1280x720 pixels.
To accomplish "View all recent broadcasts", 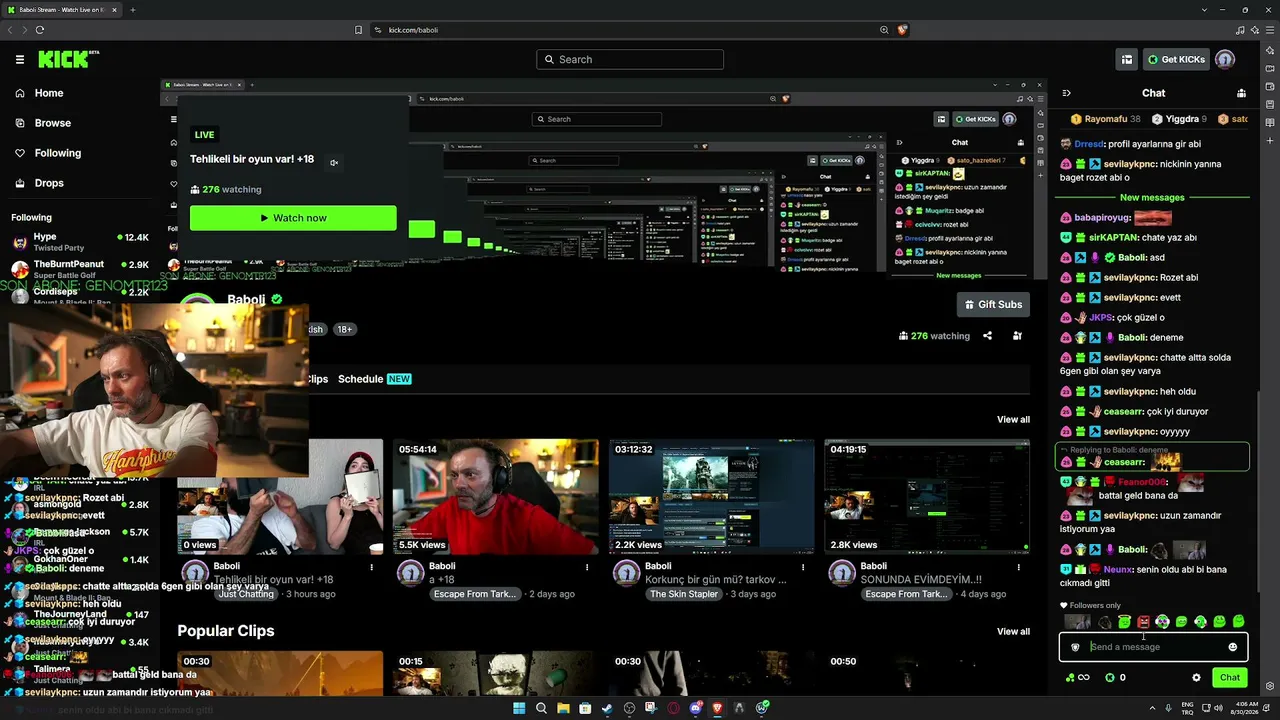I will click(1013, 419).
